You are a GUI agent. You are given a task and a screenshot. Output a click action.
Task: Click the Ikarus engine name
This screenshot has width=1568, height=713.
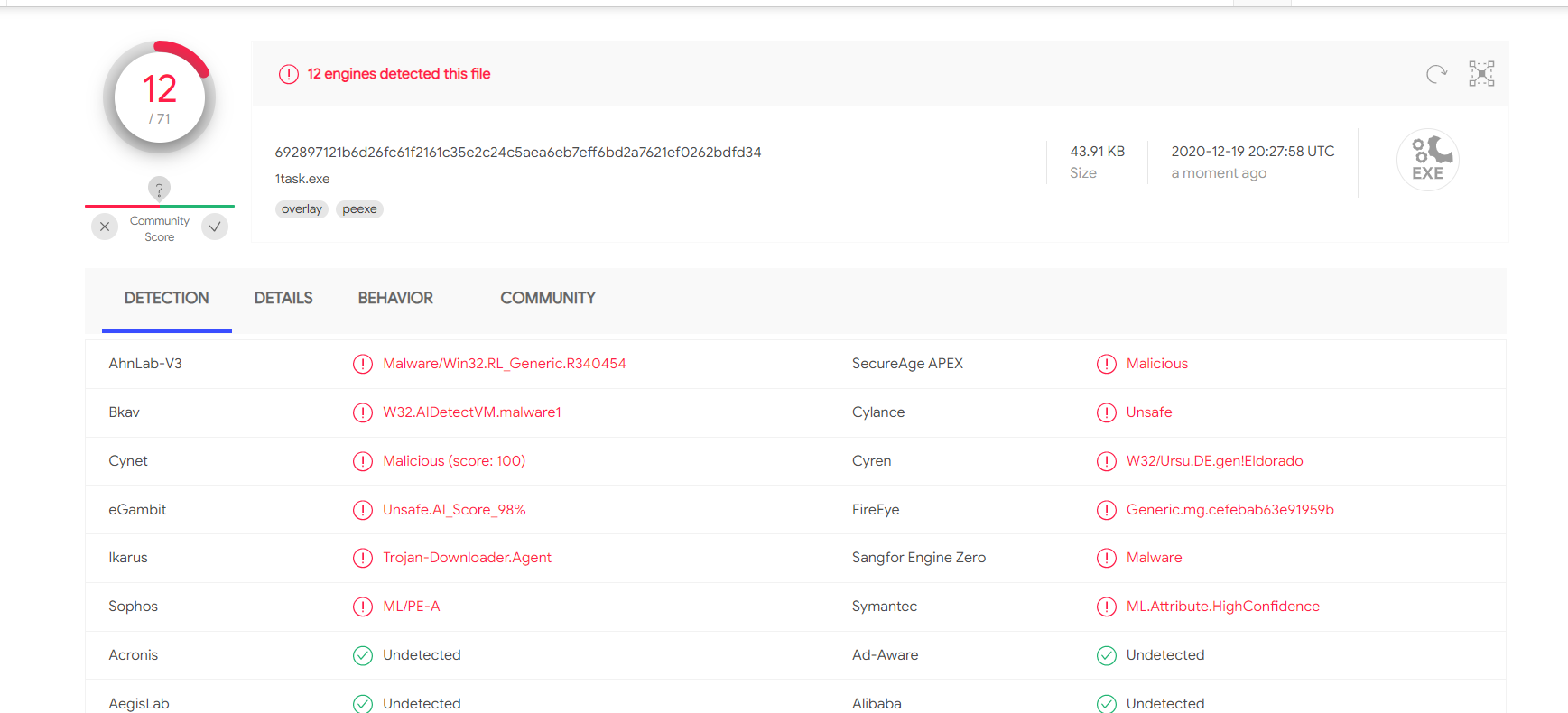[x=128, y=558]
